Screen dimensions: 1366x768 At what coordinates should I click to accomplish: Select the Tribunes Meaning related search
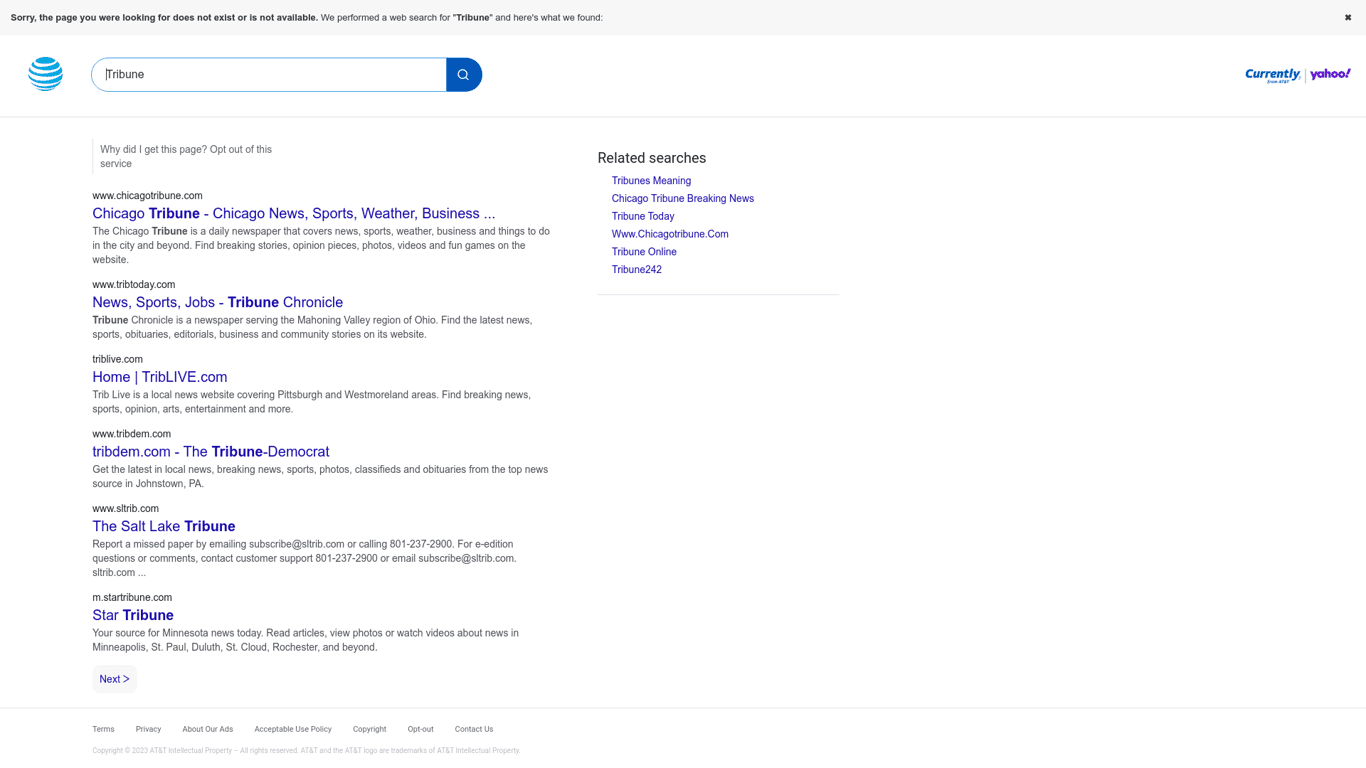tap(651, 181)
